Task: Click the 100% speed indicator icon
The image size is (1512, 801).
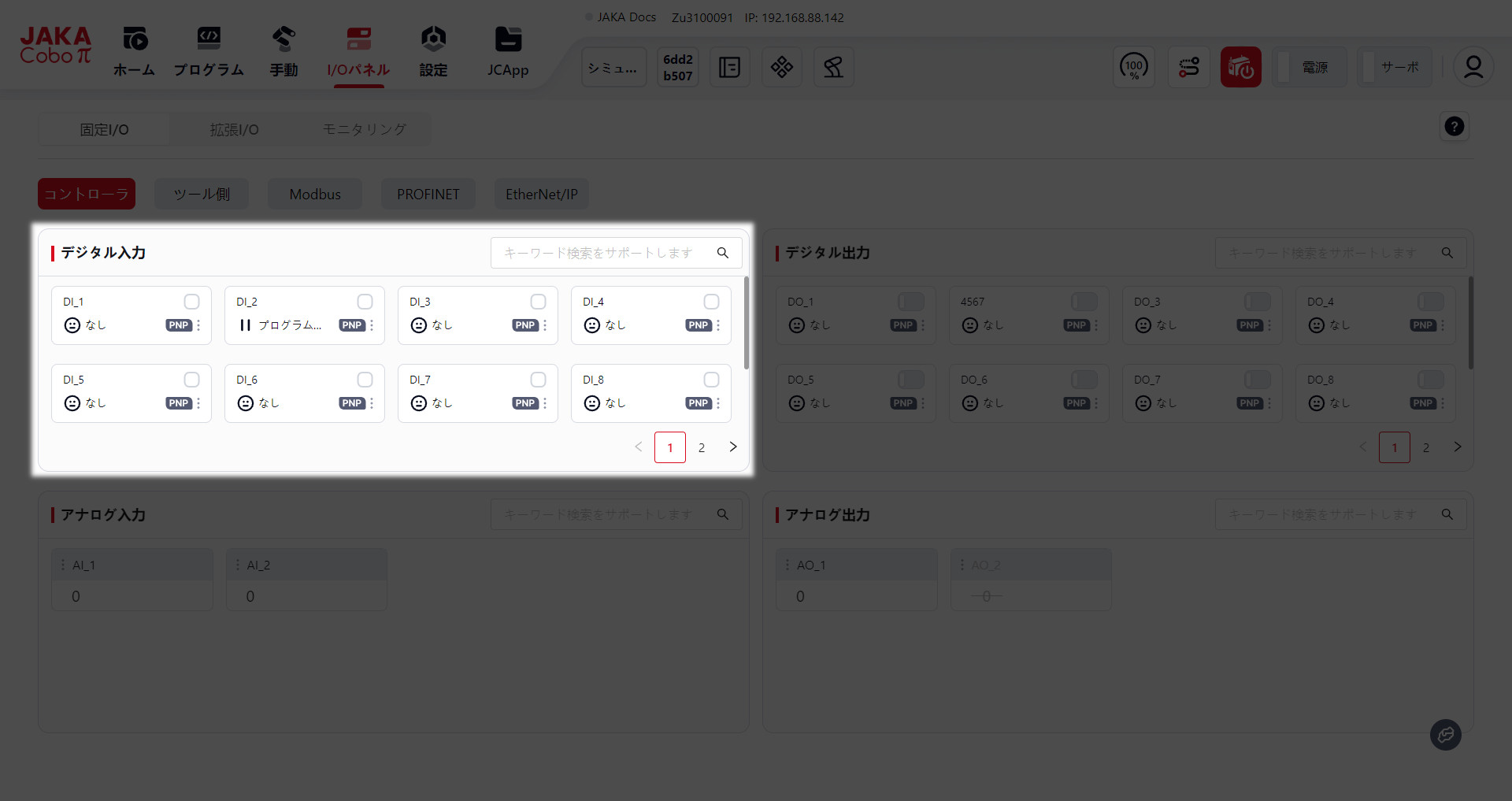Action: 1134,68
